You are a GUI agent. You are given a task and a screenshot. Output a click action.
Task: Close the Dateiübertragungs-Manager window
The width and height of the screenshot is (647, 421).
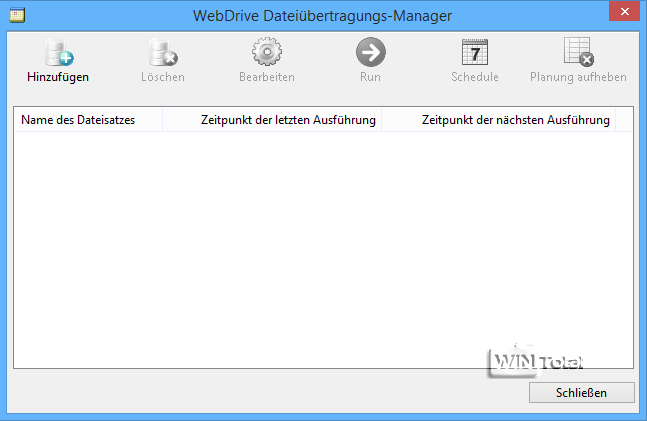point(624,11)
